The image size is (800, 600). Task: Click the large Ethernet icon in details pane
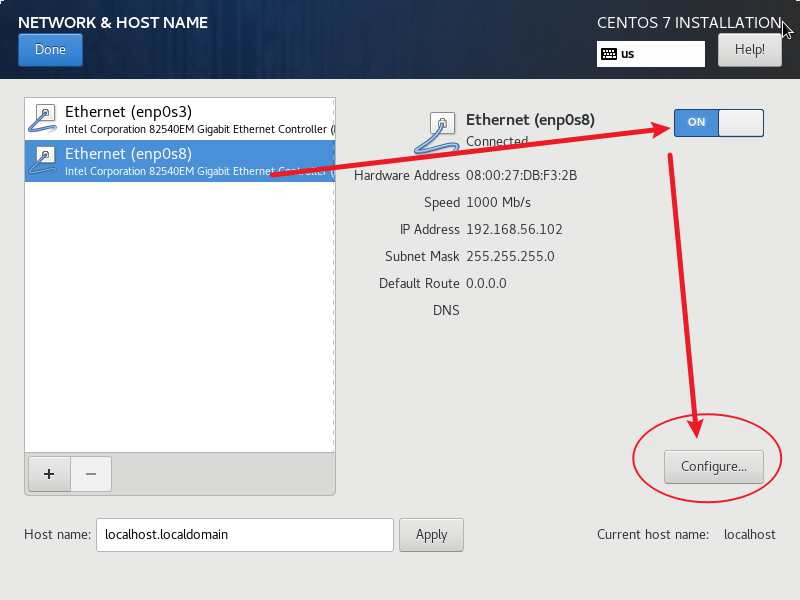435,133
